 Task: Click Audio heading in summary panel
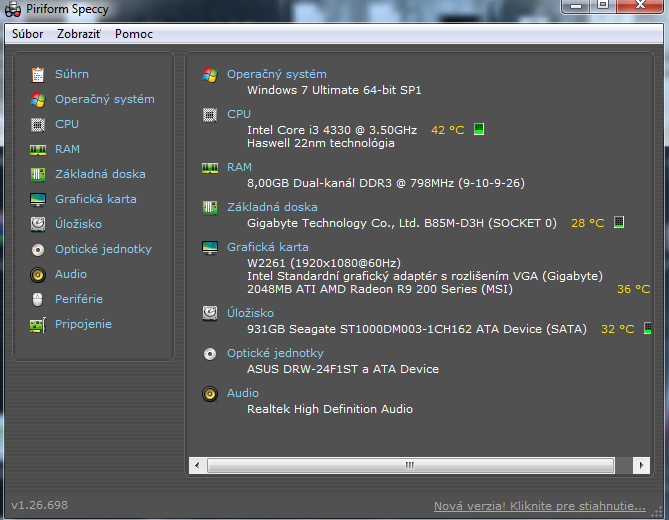coord(243,393)
